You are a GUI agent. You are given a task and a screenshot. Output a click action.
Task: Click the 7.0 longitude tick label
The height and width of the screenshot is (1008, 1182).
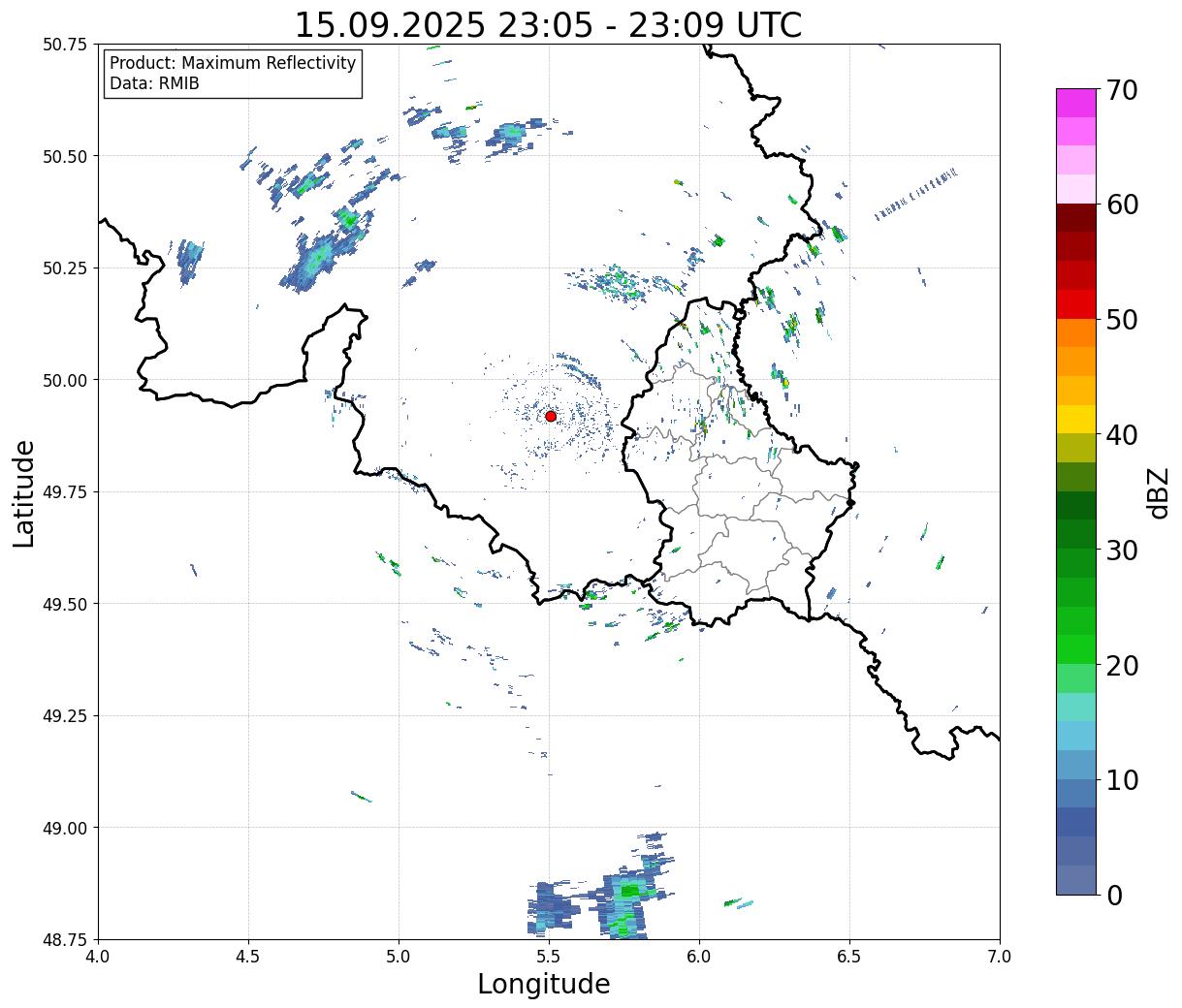(x=1000, y=957)
